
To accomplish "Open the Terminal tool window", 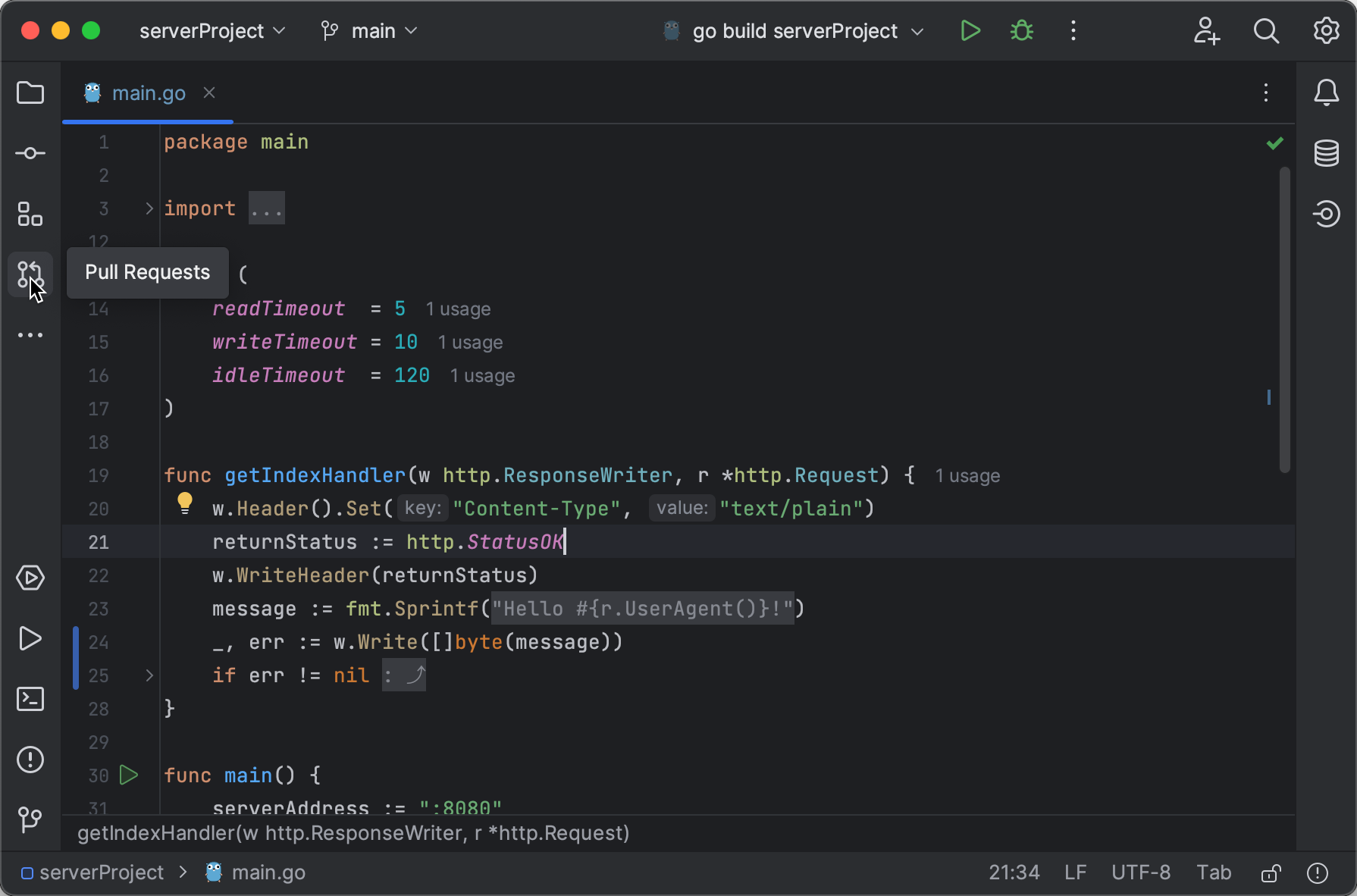I will point(30,699).
